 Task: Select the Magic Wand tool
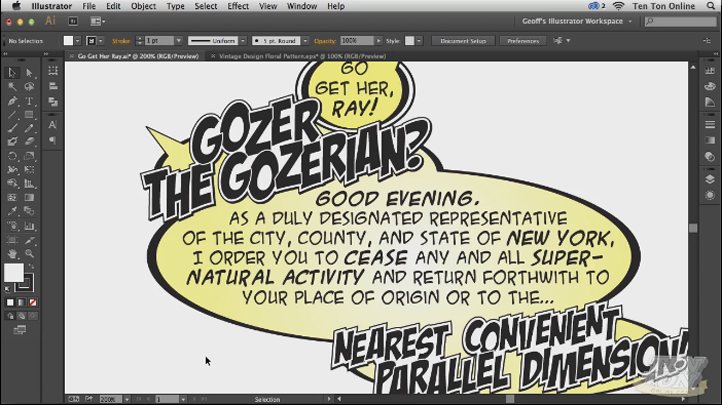click(x=12, y=87)
